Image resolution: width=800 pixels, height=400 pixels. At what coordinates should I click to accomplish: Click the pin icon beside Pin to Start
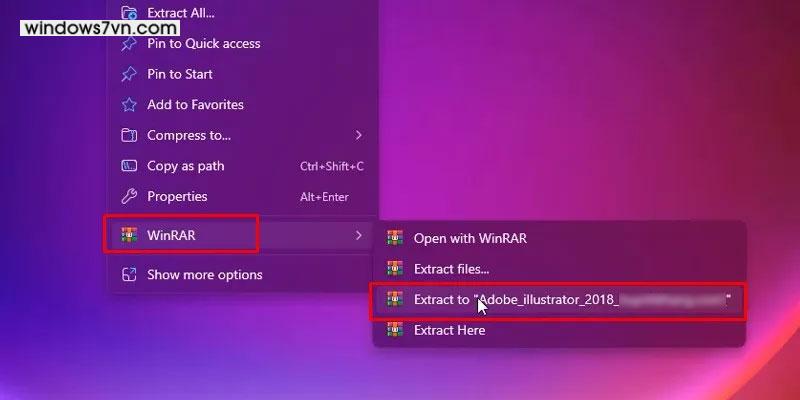point(129,74)
